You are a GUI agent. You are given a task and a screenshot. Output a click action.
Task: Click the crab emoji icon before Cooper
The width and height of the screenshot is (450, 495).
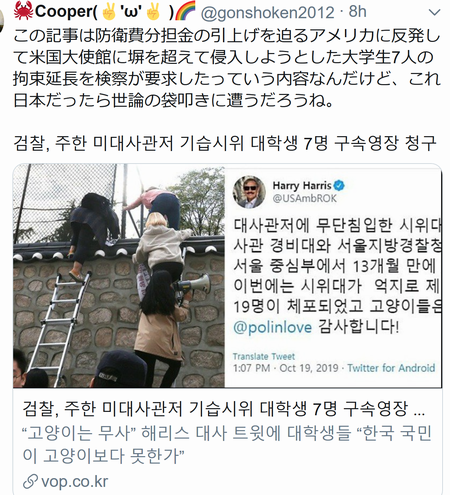click(23, 11)
